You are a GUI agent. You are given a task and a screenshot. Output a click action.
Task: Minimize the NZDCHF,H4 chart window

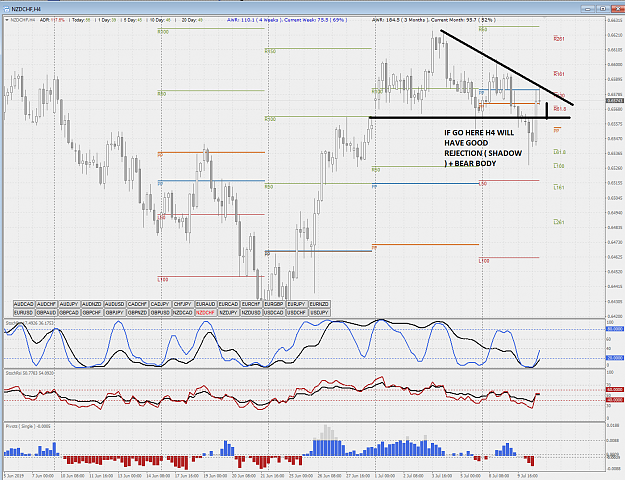(588, 8)
